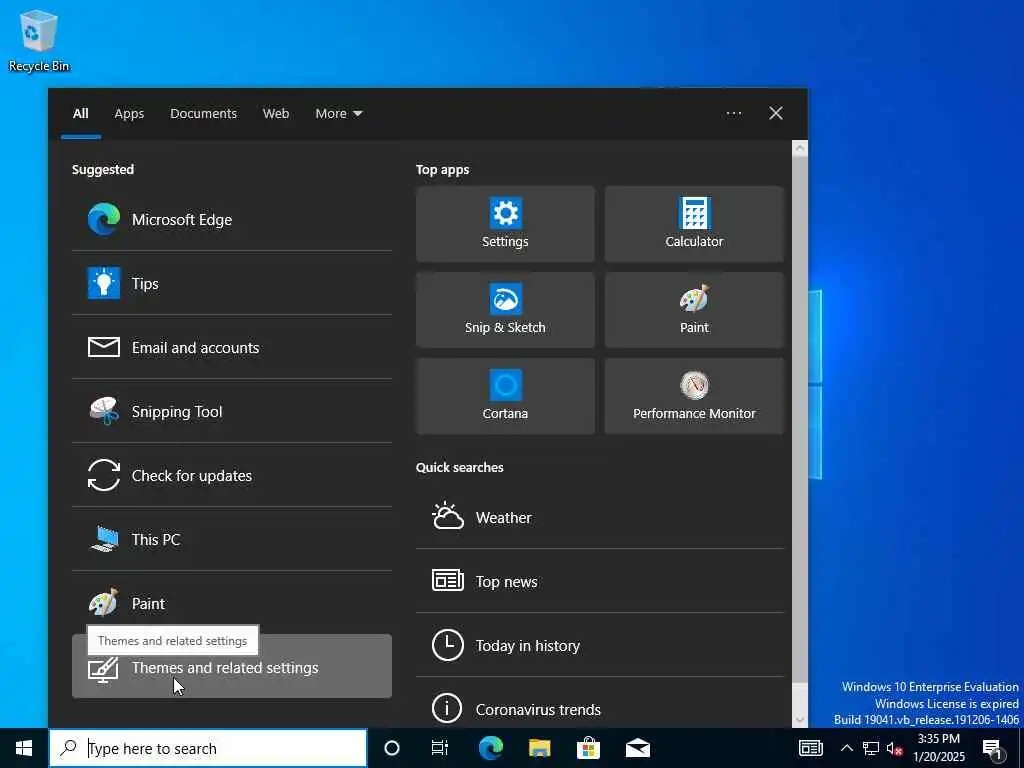Open News and interests taskbar icon

tap(810, 748)
